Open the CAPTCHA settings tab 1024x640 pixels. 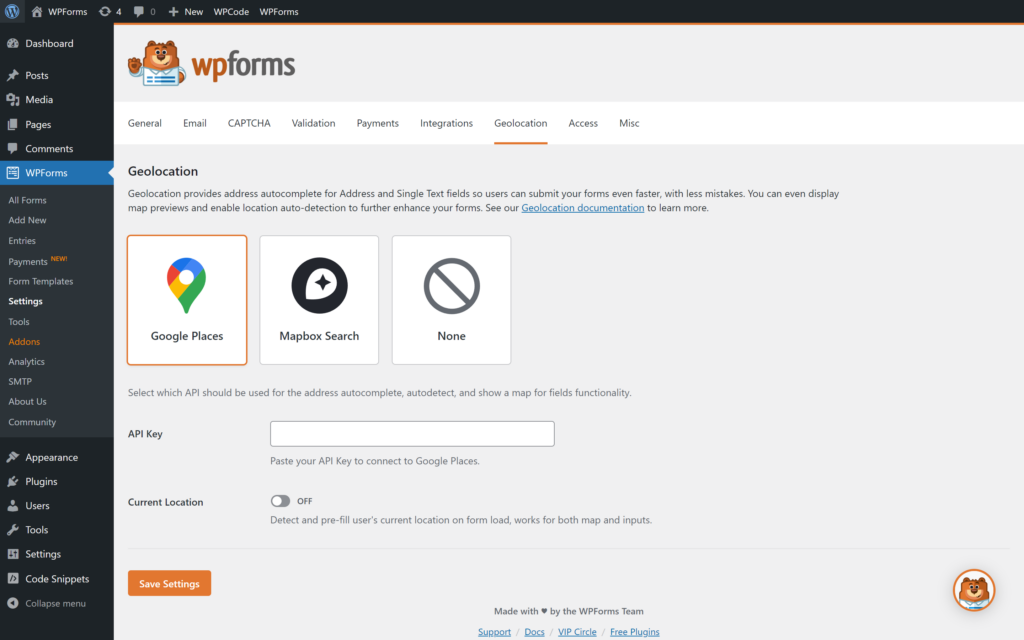pos(248,123)
